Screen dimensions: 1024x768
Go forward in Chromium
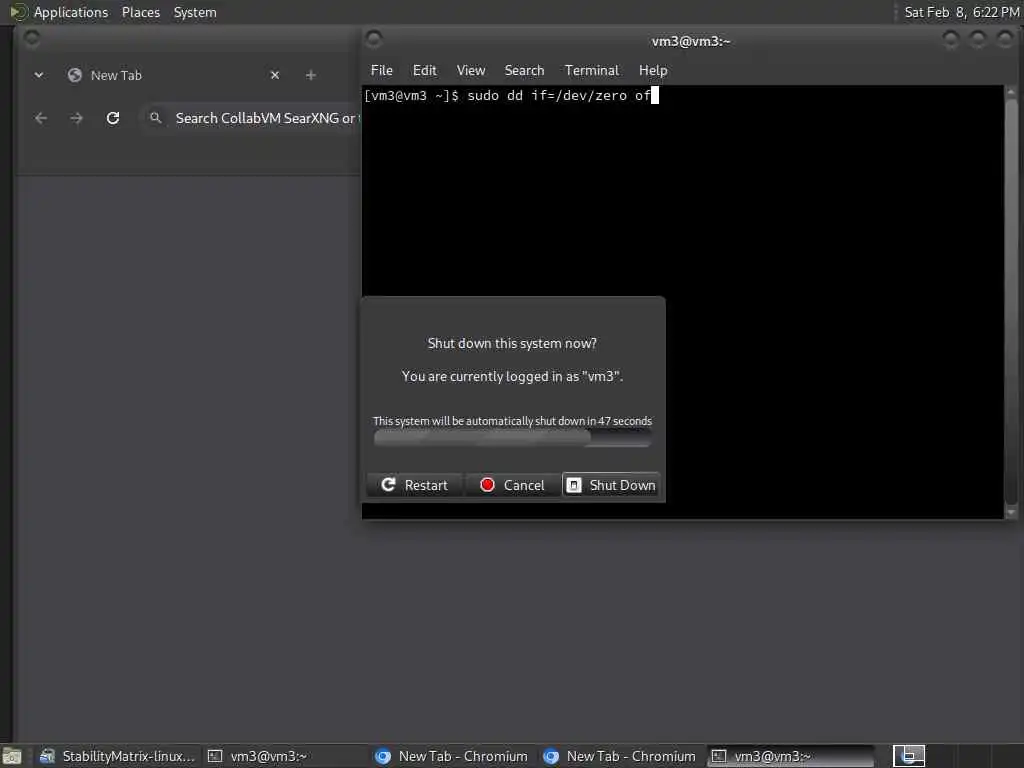pos(76,118)
